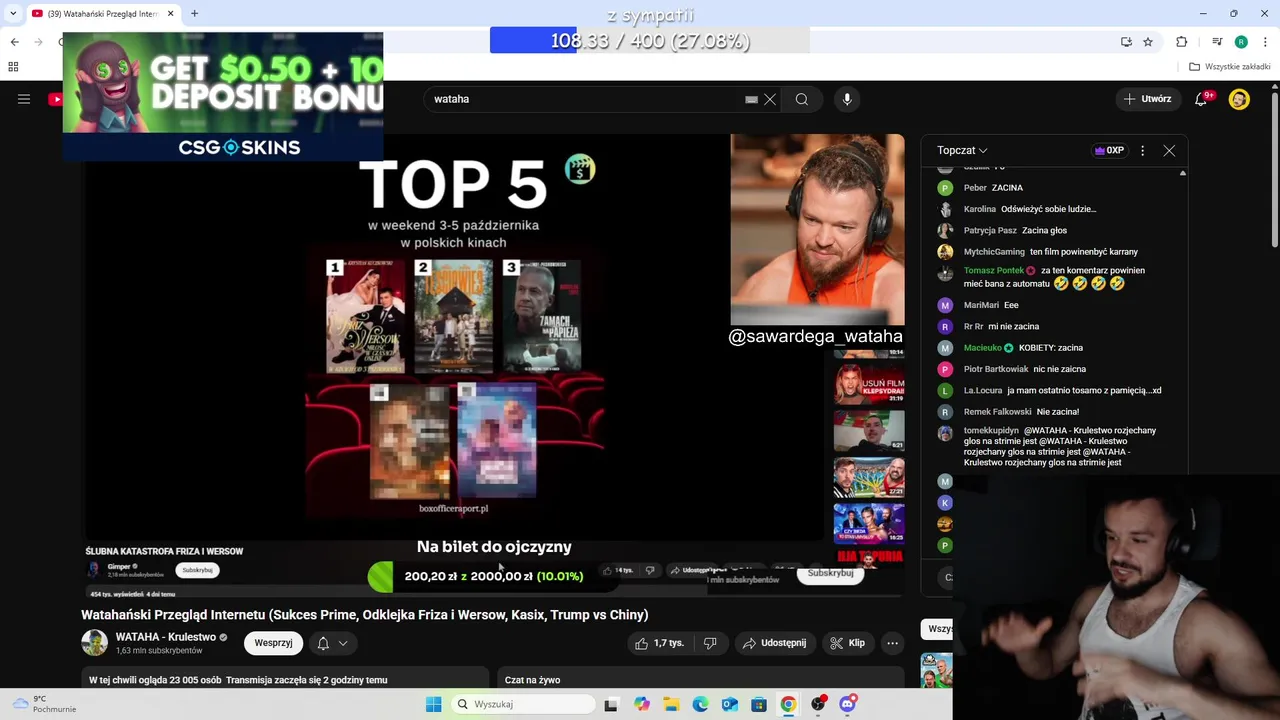This screenshot has width=1280, height=720.
Task: Join the channel with Wesprzyj button
Action: (x=273, y=643)
